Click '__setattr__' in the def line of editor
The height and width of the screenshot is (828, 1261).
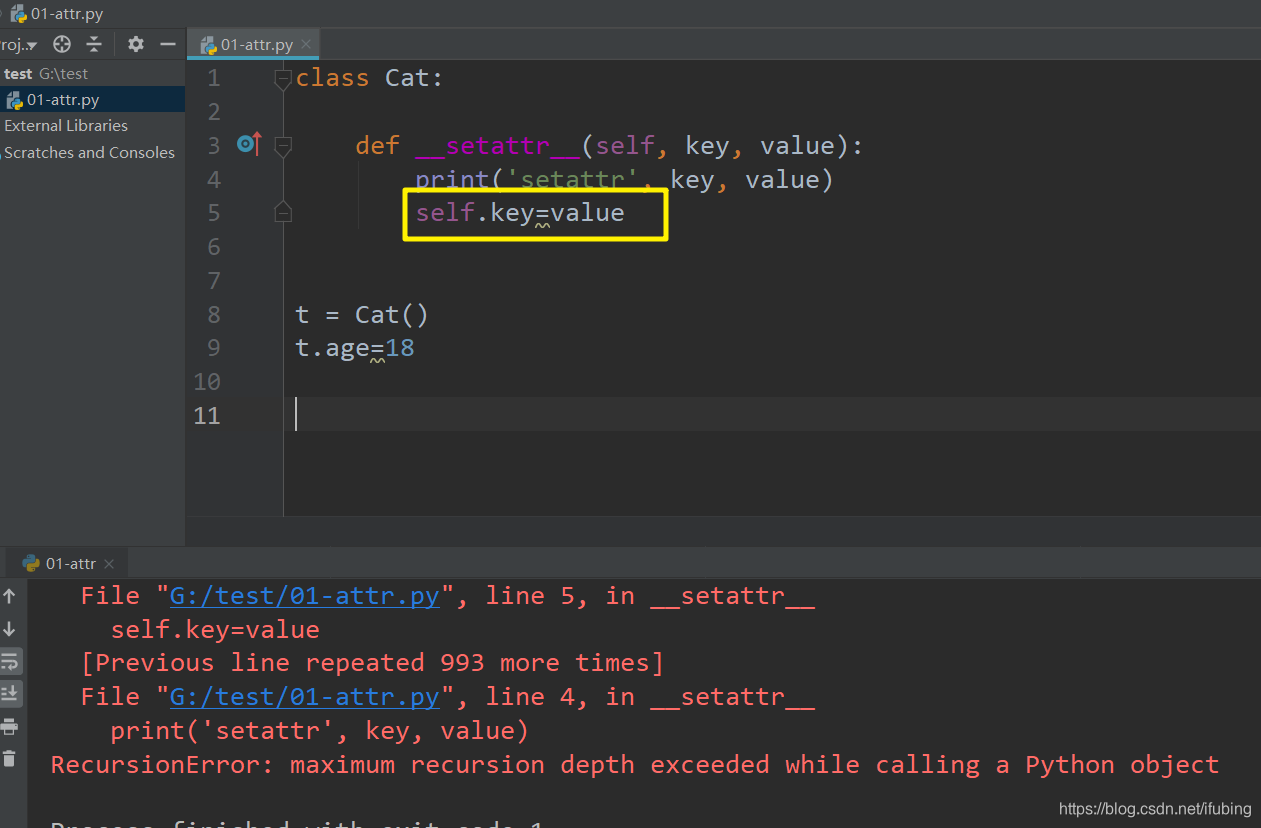(497, 146)
